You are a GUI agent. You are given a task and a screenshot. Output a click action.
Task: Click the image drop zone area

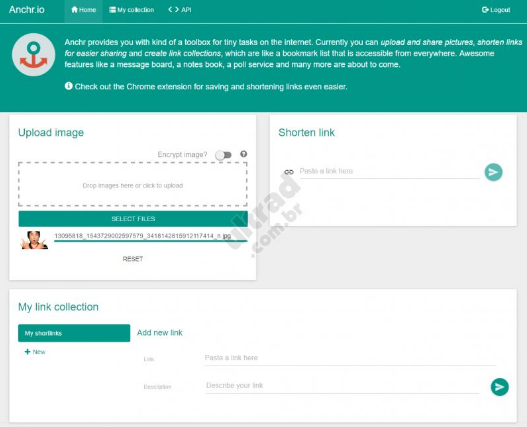pos(133,184)
